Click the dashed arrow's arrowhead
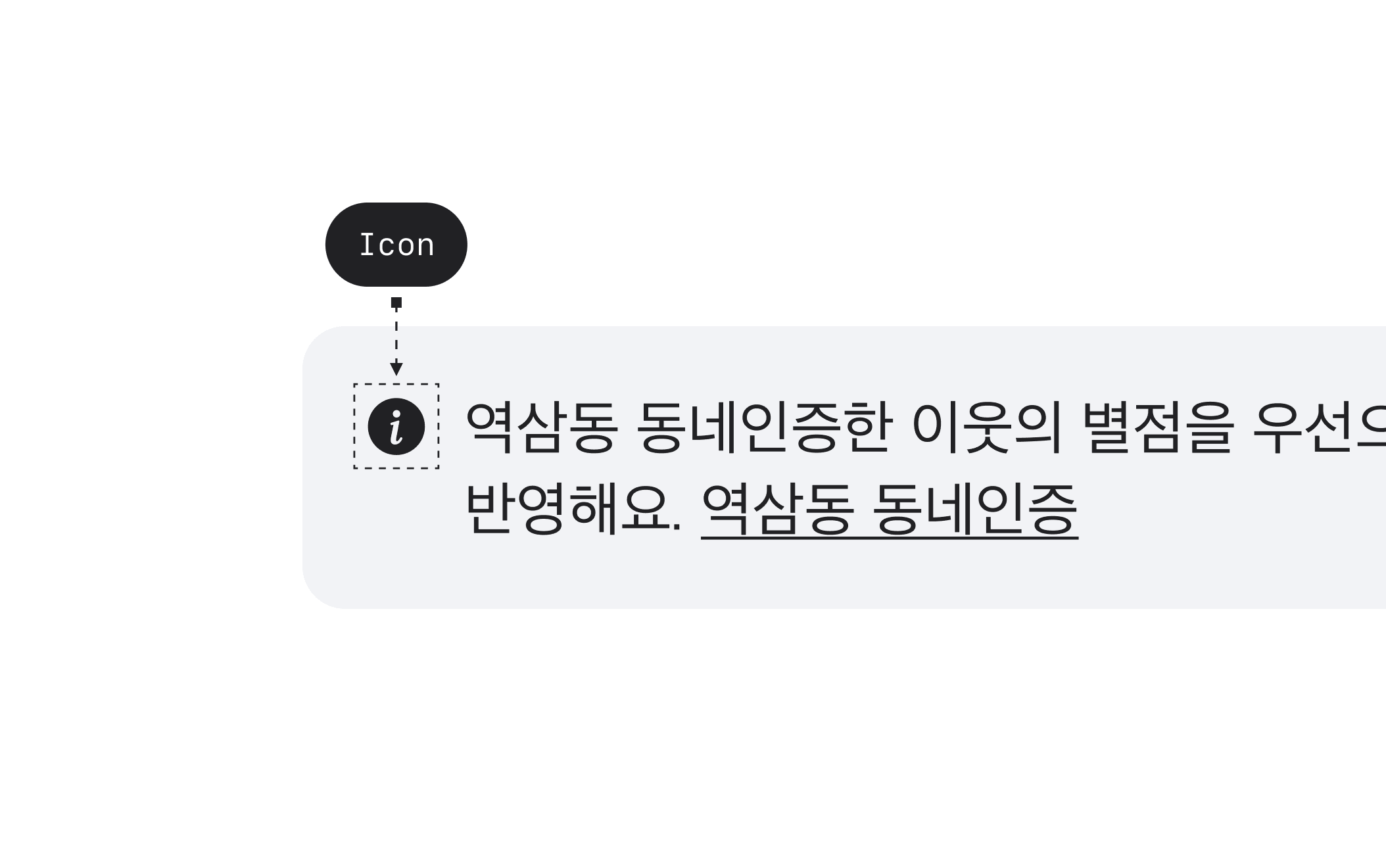 396,369
